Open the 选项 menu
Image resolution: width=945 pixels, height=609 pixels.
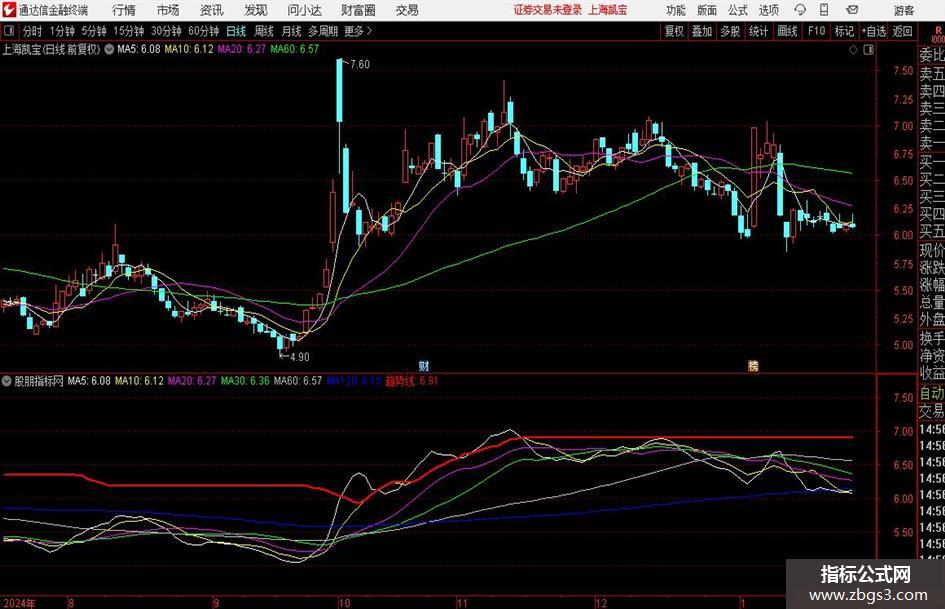[x=769, y=10]
